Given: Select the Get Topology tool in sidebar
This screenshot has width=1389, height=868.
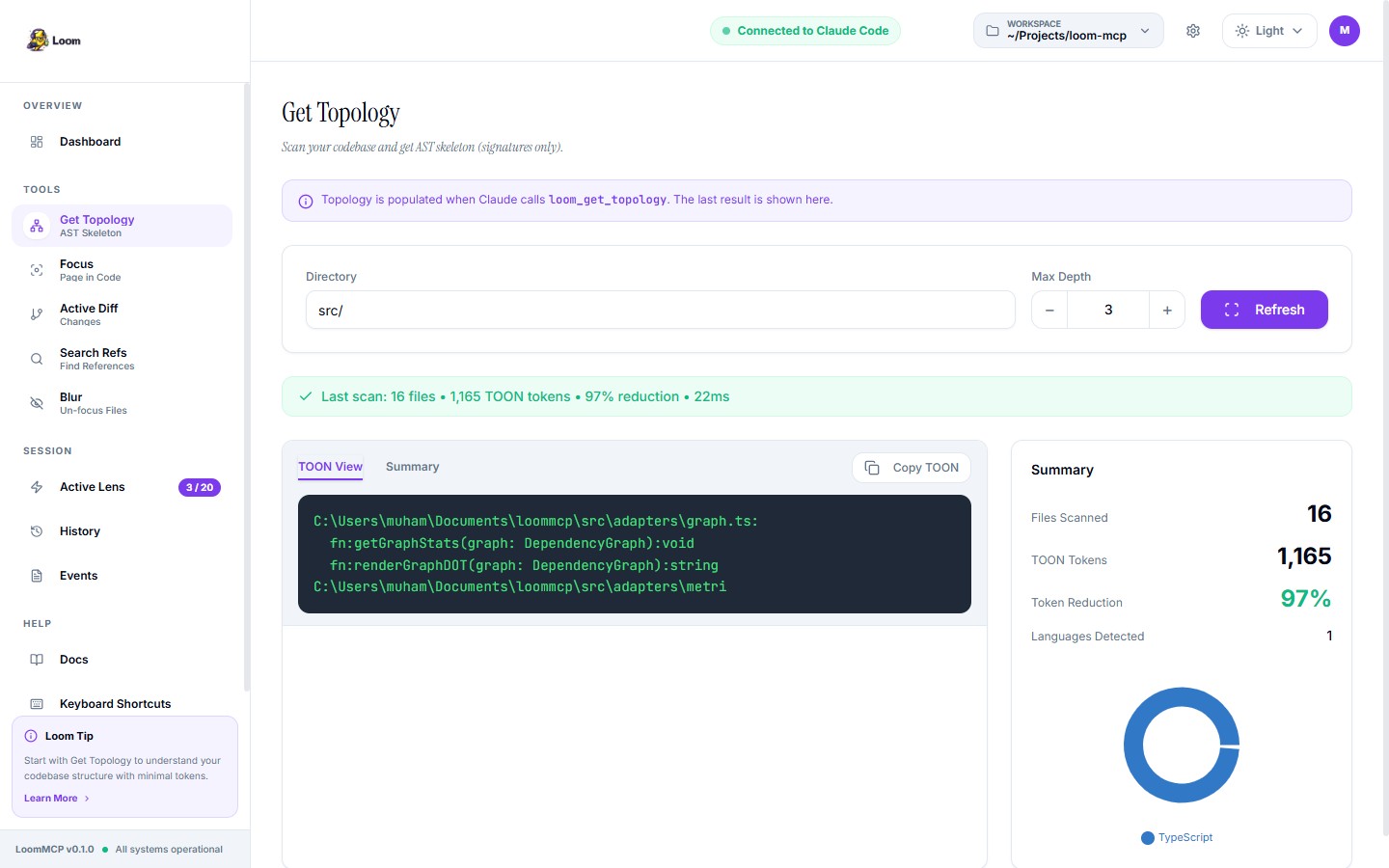Looking at the screenshot, I should coord(96,225).
